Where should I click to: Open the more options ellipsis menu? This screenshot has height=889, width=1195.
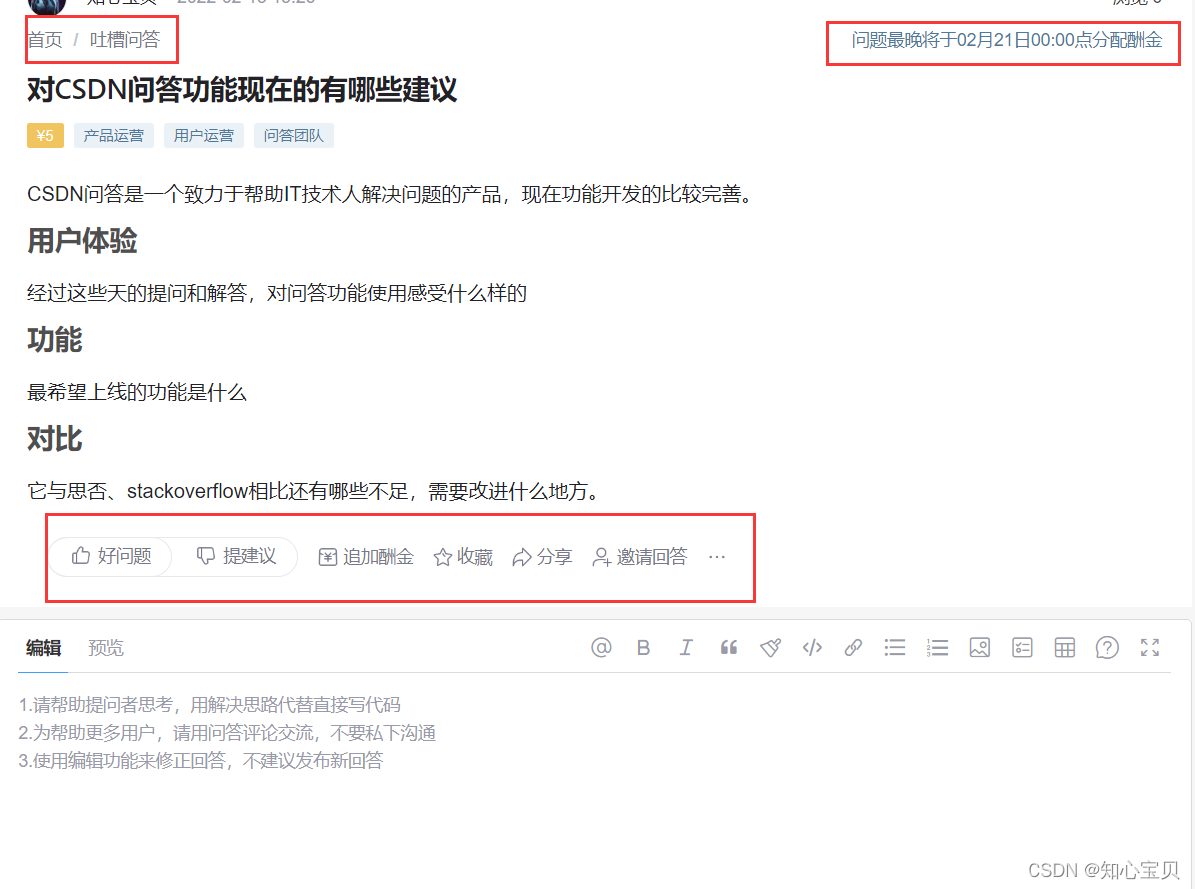pos(716,557)
